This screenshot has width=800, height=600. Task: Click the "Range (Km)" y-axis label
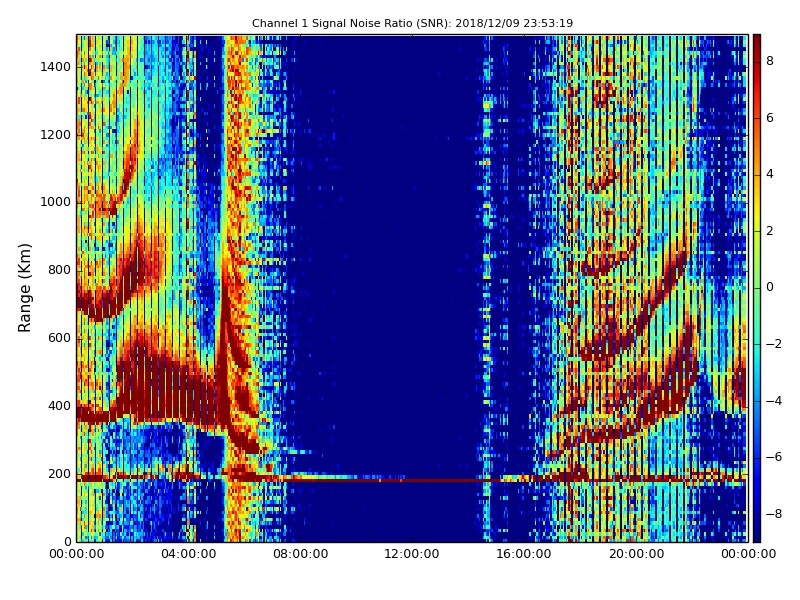click(24, 288)
